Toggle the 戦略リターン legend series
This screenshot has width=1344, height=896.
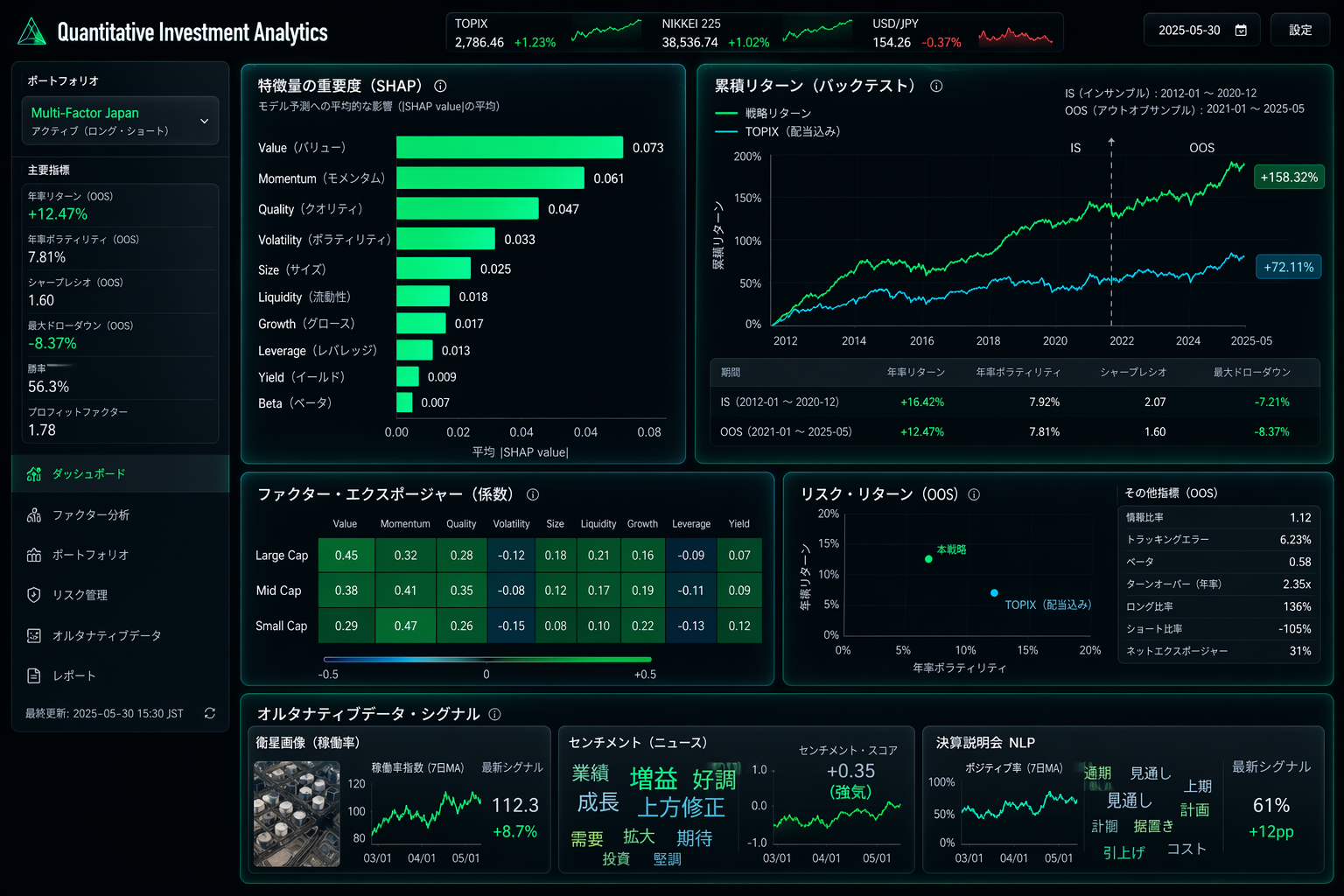(x=763, y=113)
